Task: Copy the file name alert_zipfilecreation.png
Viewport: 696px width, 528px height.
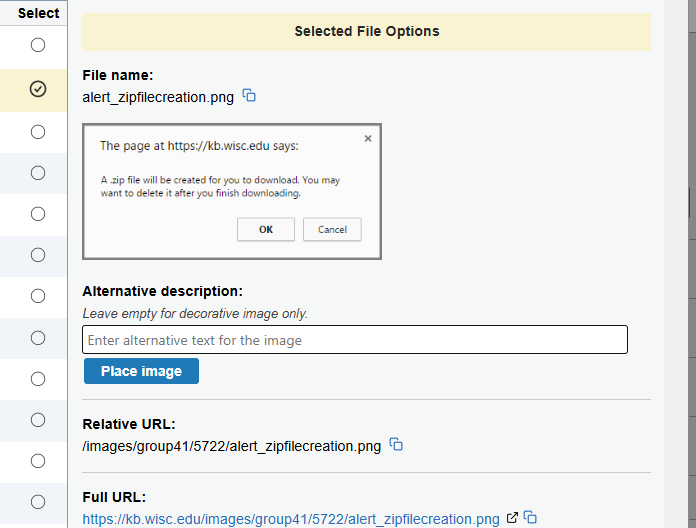Action: tap(250, 96)
